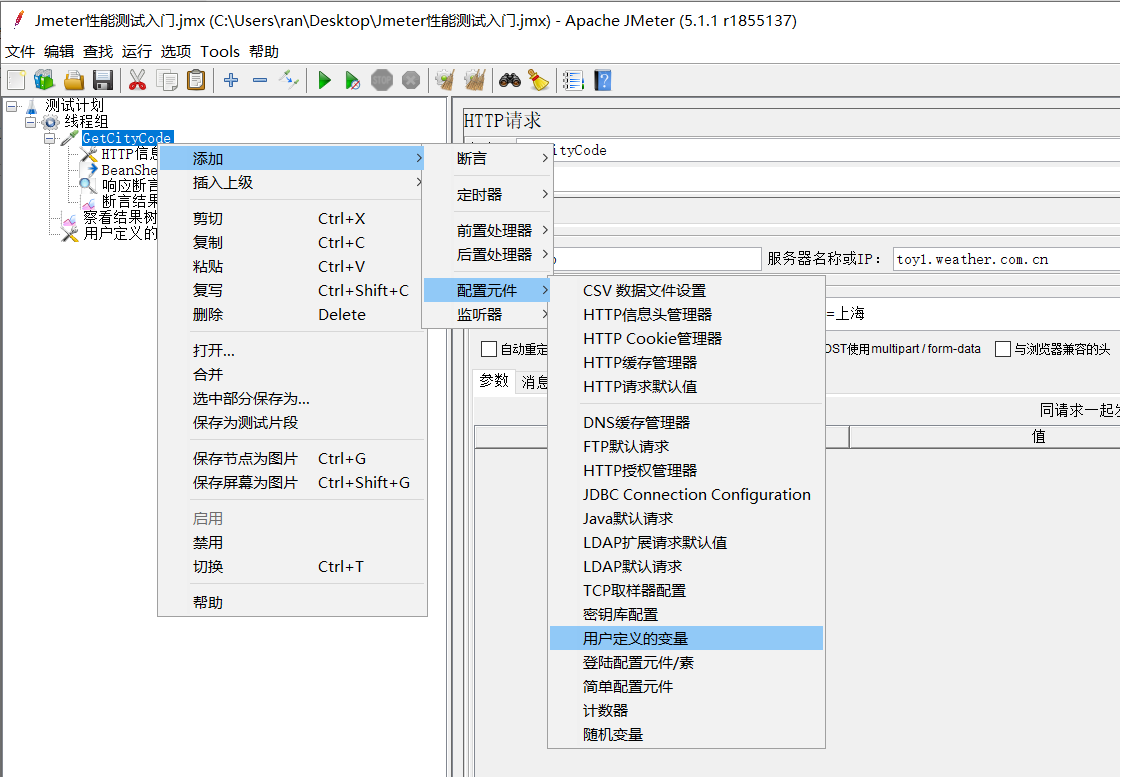This screenshot has width=1121, height=777.
Task: Select the 线程组 tree item
Action: point(87,122)
